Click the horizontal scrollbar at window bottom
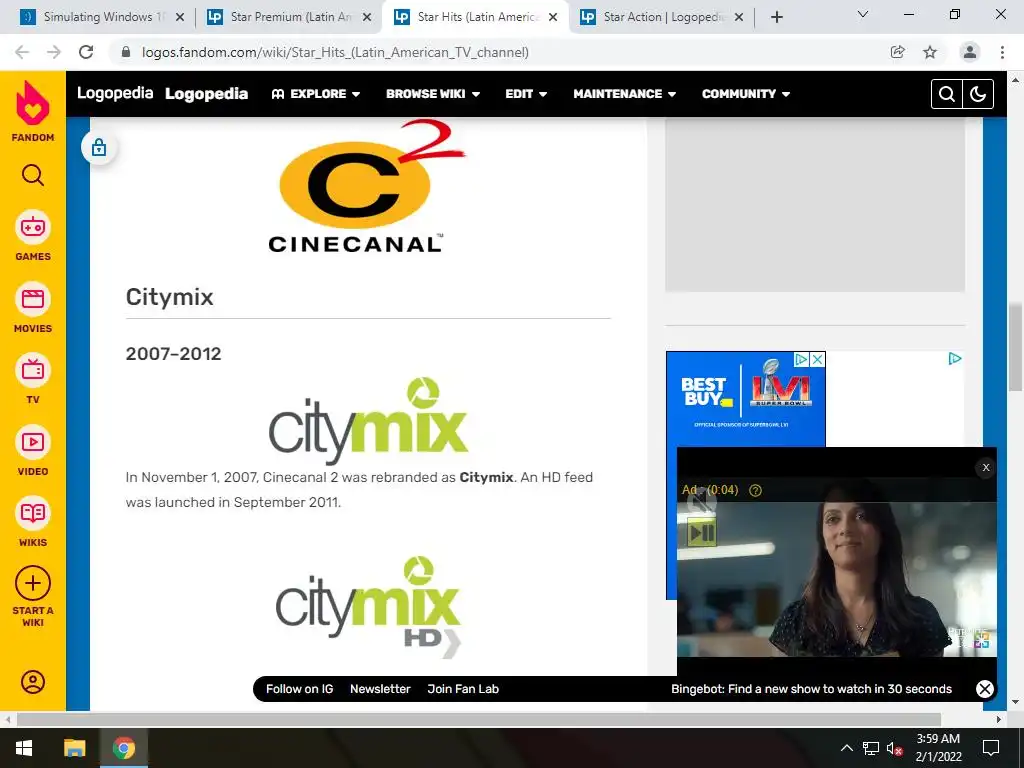Viewport: 1024px width, 768px height. 479,720
